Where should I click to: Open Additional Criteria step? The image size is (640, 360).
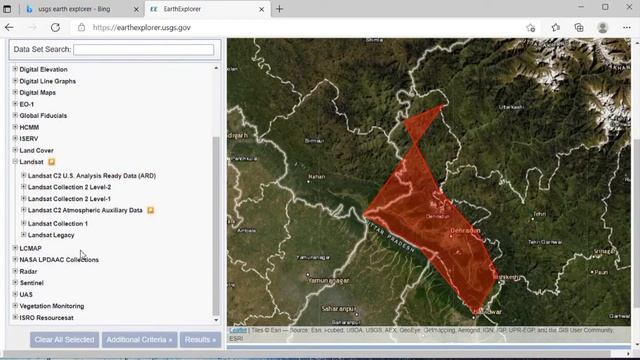(139, 340)
